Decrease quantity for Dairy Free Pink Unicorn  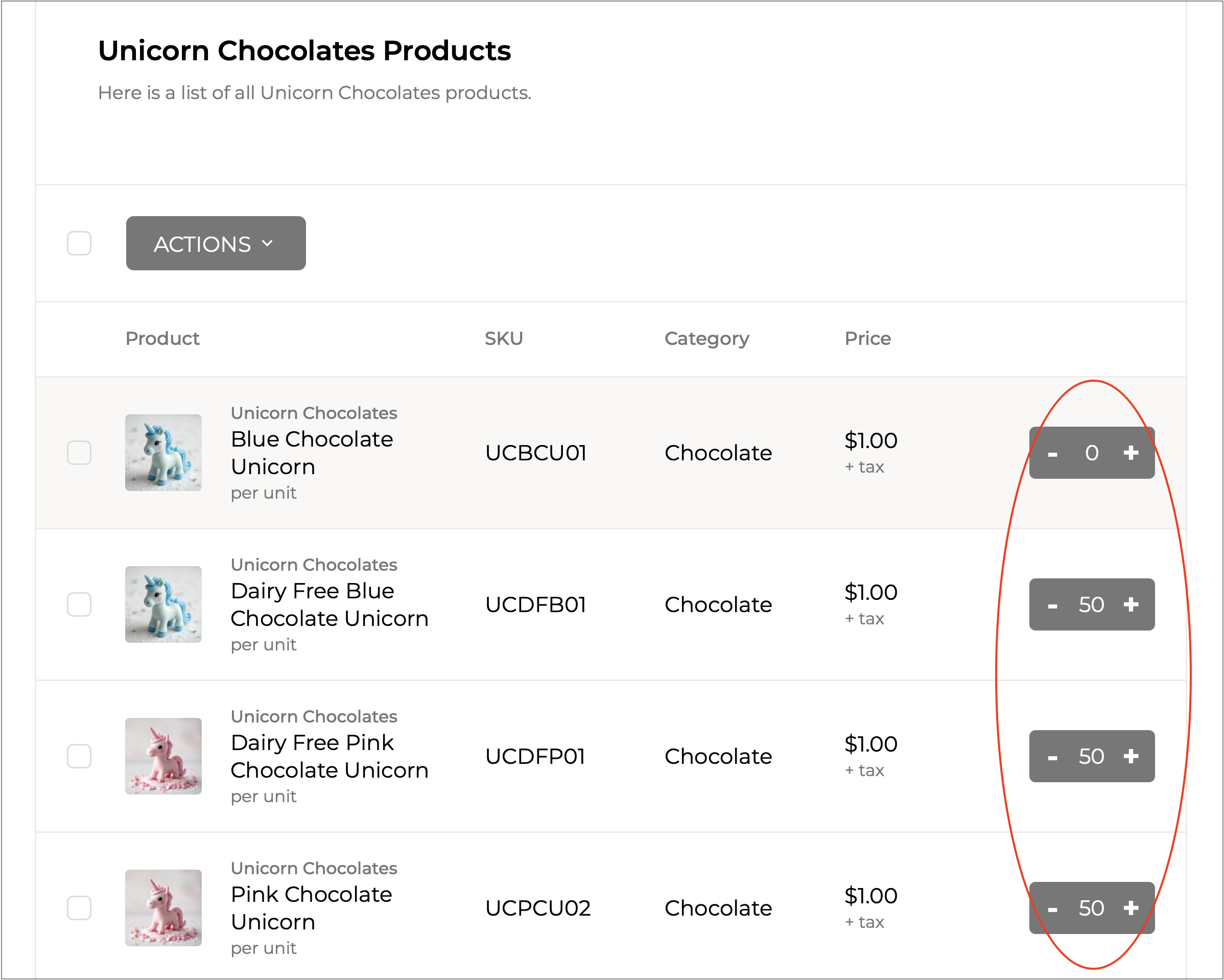point(1052,757)
